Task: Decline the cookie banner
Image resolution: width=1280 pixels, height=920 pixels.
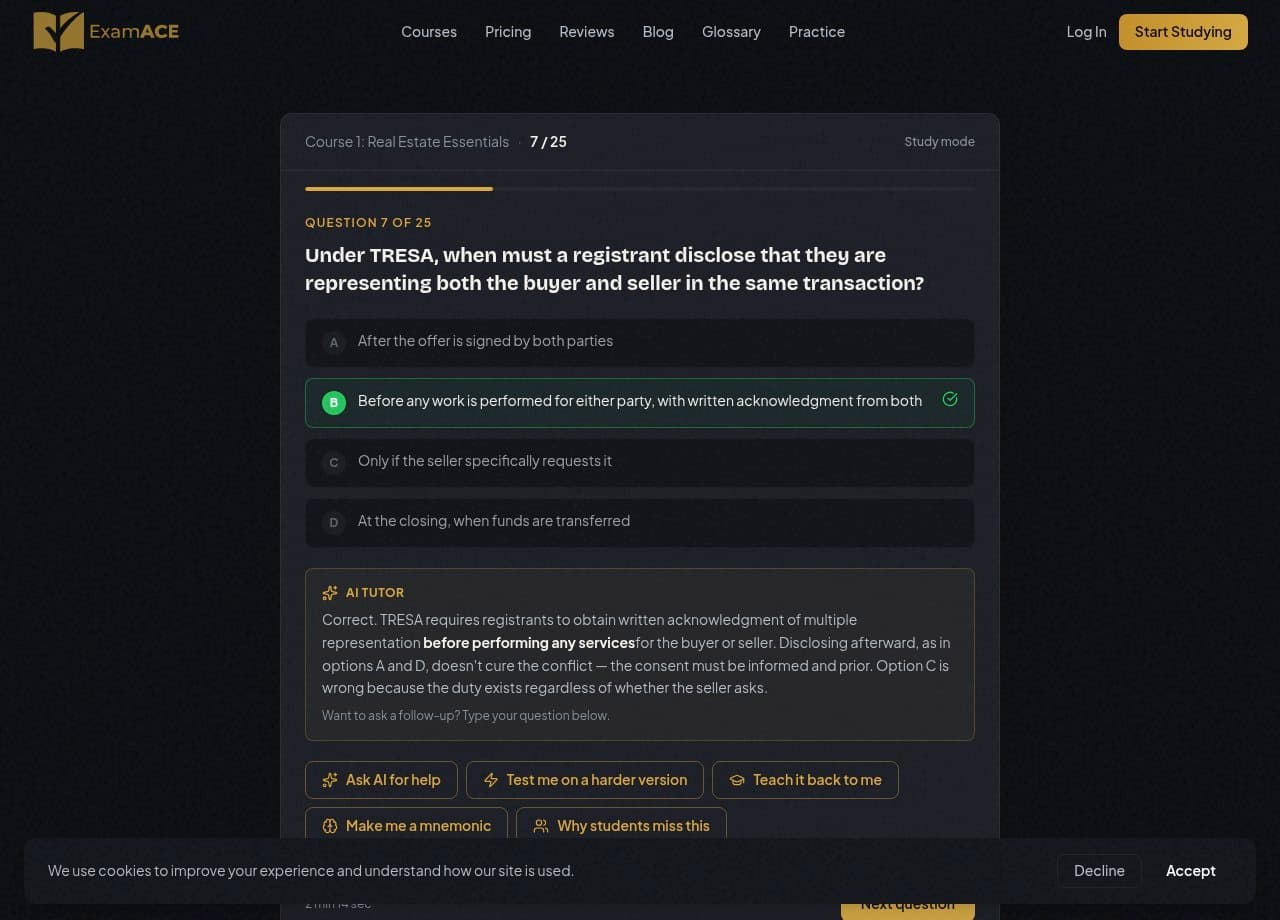Action: click(1099, 871)
